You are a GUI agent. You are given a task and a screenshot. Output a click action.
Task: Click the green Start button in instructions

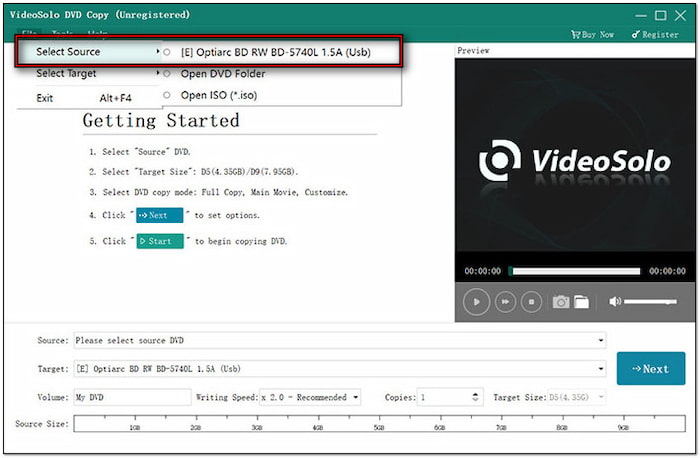[160, 241]
